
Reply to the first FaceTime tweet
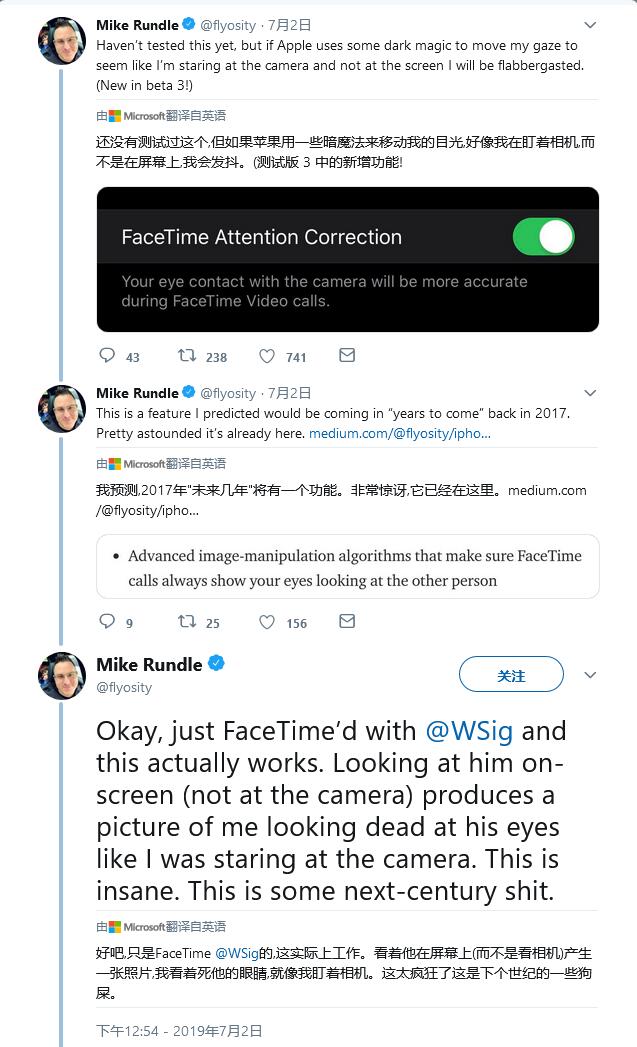108,355
